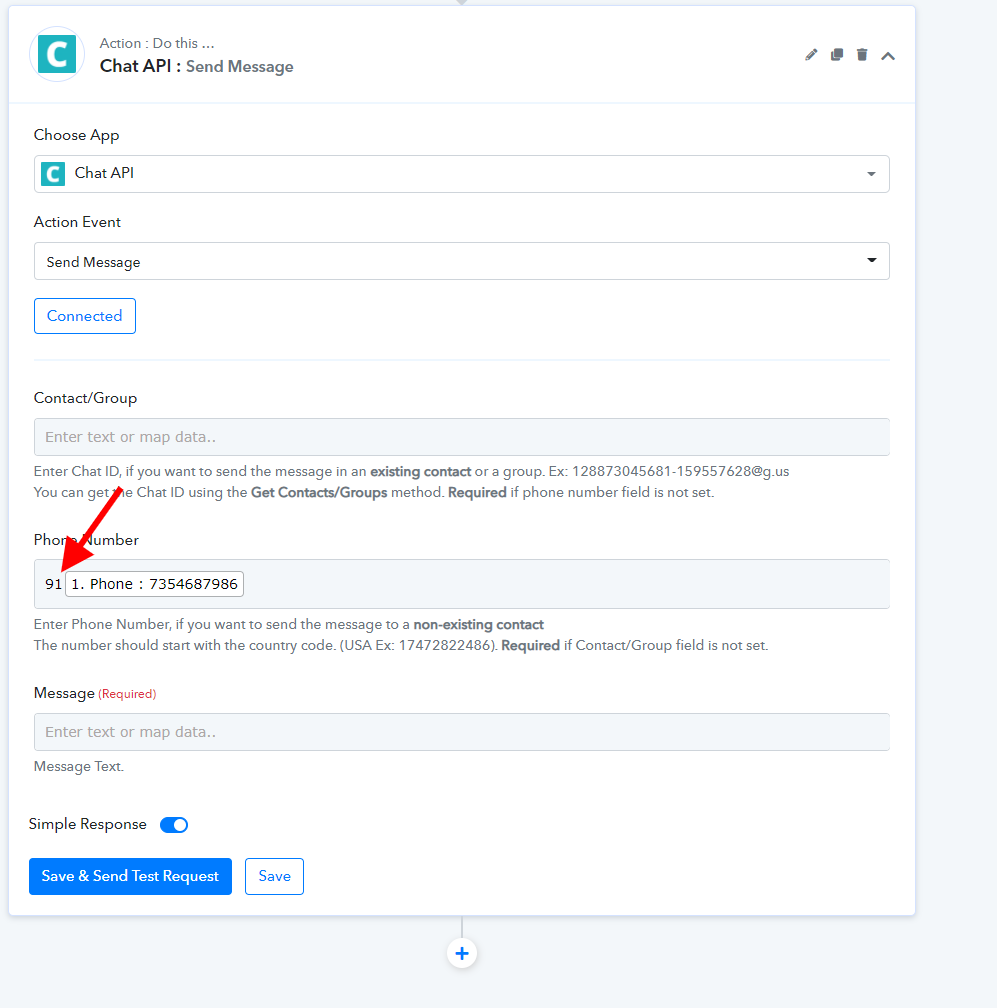The height and width of the screenshot is (1008, 997).
Task: Click the 'Chat API : Send Message' title
Action: pyautogui.click(x=196, y=66)
